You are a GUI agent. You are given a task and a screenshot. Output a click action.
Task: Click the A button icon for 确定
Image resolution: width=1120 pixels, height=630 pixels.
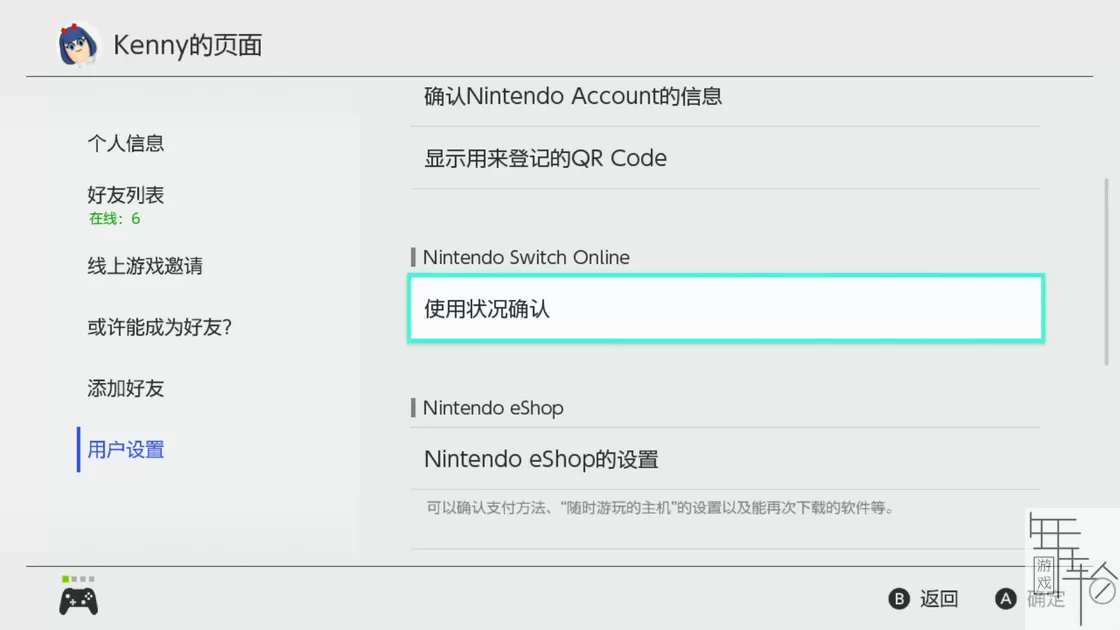pos(1005,599)
